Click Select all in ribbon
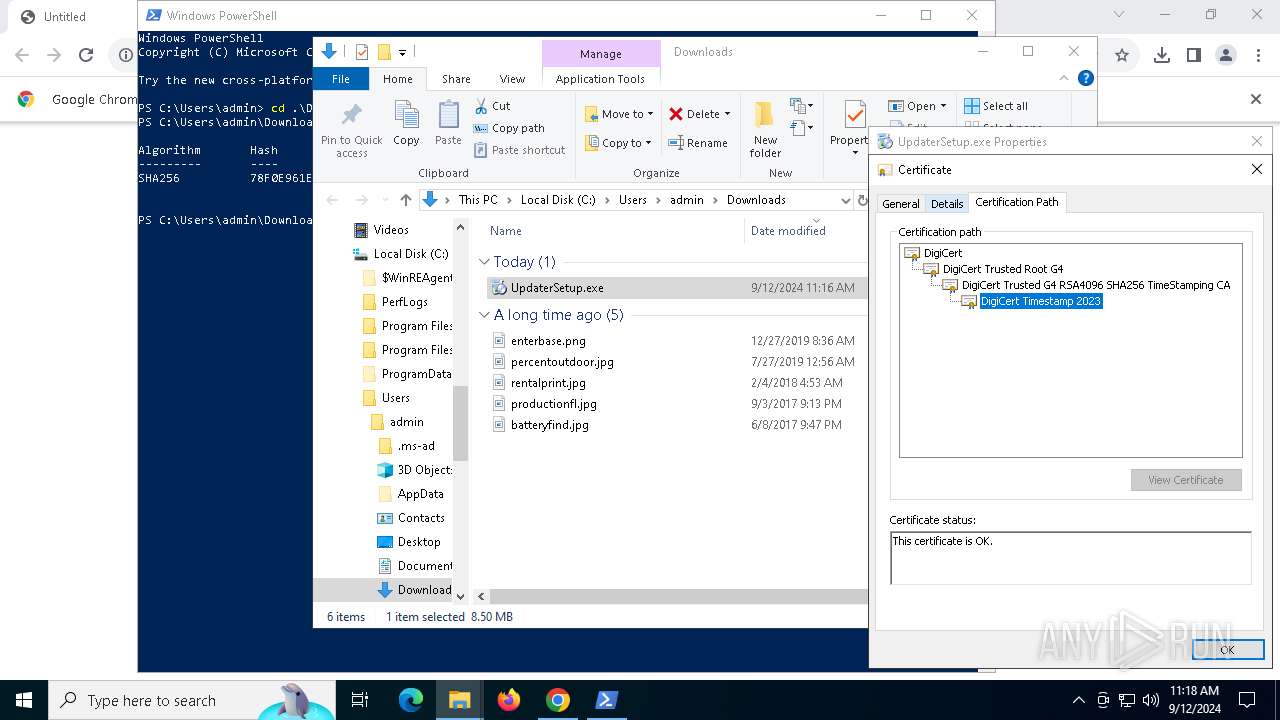1280x720 pixels. [x=996, y=106]
